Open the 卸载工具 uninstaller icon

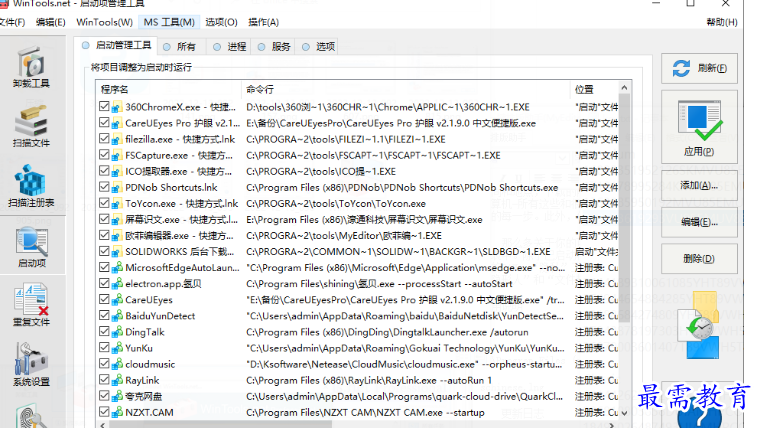31,67
